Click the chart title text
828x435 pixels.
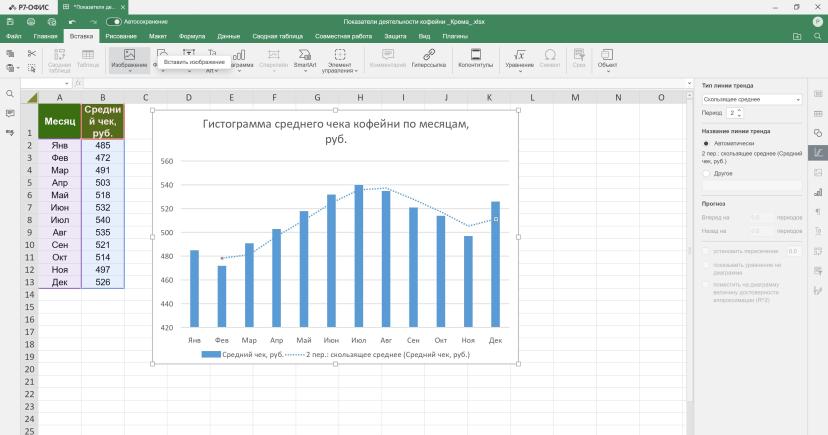coord(336,131)
